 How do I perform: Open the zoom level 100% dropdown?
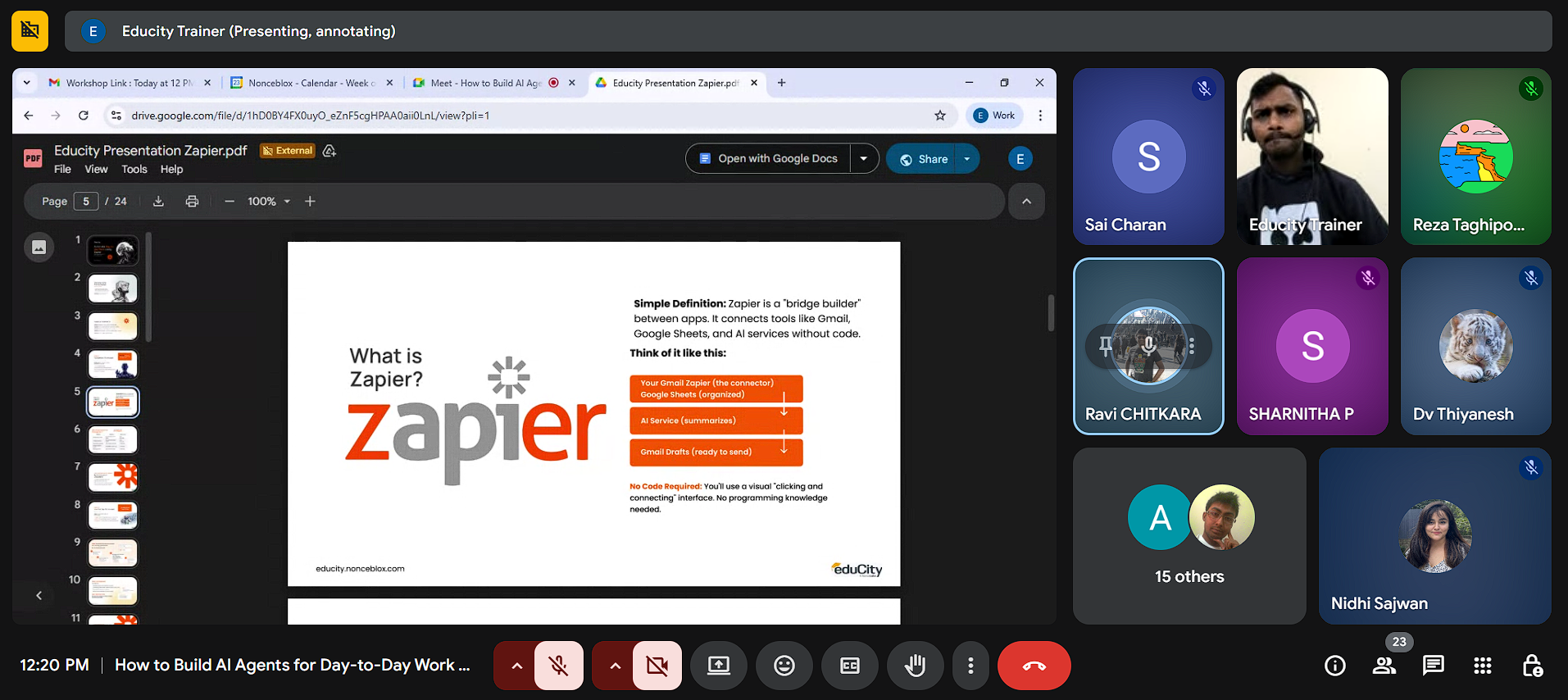click(270, 201)
